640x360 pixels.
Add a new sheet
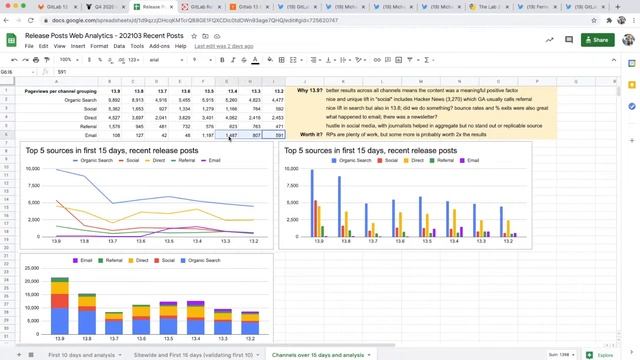[x=19, y=355]
